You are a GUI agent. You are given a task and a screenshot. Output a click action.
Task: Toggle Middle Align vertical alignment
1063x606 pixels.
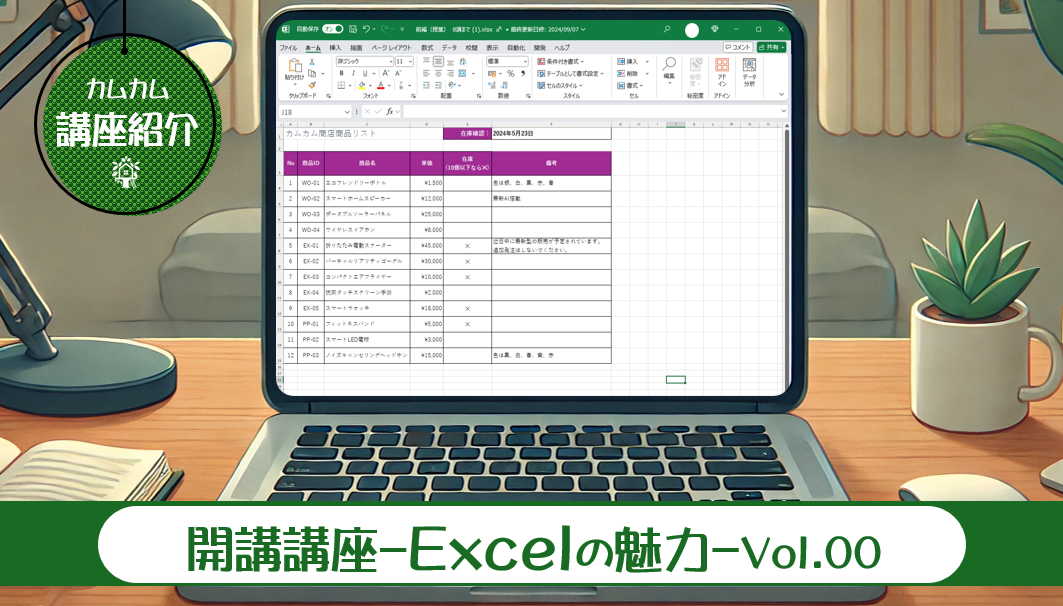coord(438,62)
